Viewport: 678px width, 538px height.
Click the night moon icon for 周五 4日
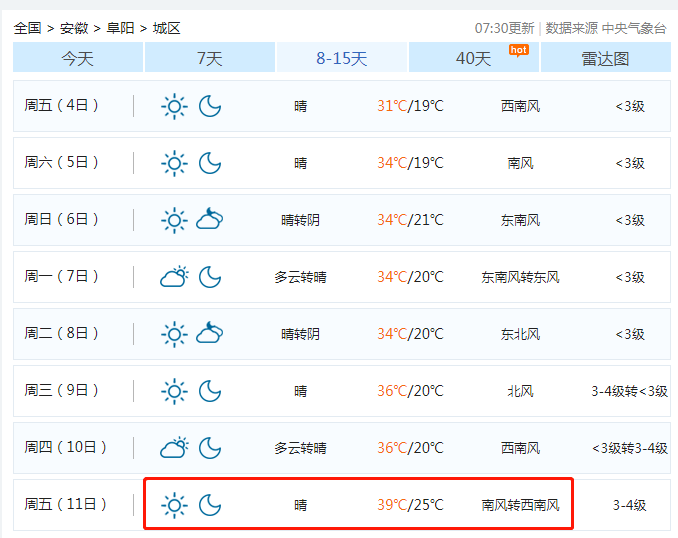tap(210, 106)
